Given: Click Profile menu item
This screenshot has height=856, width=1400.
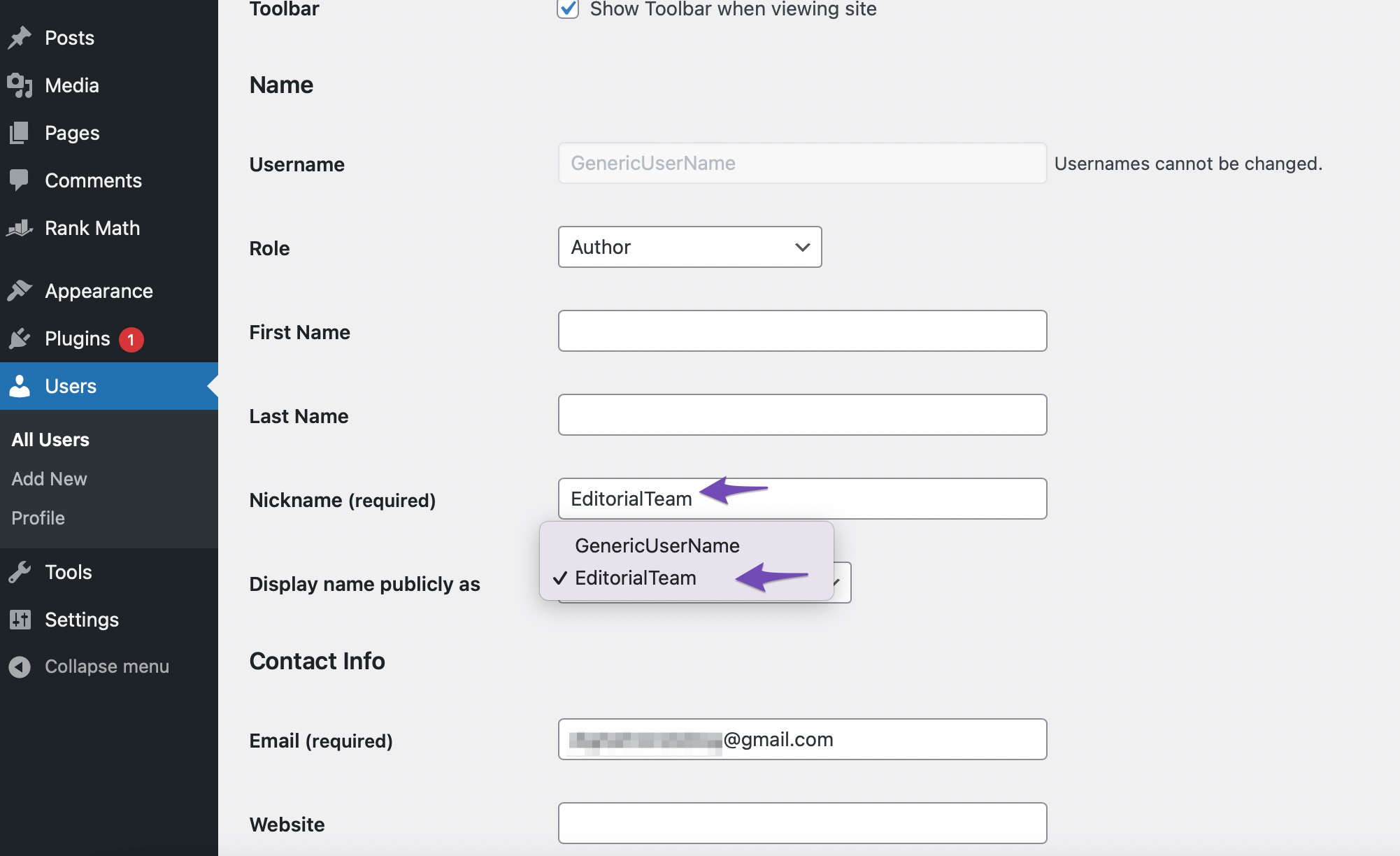Looking at the screenshot, I should pyautogui.click(x=37, y=518).
